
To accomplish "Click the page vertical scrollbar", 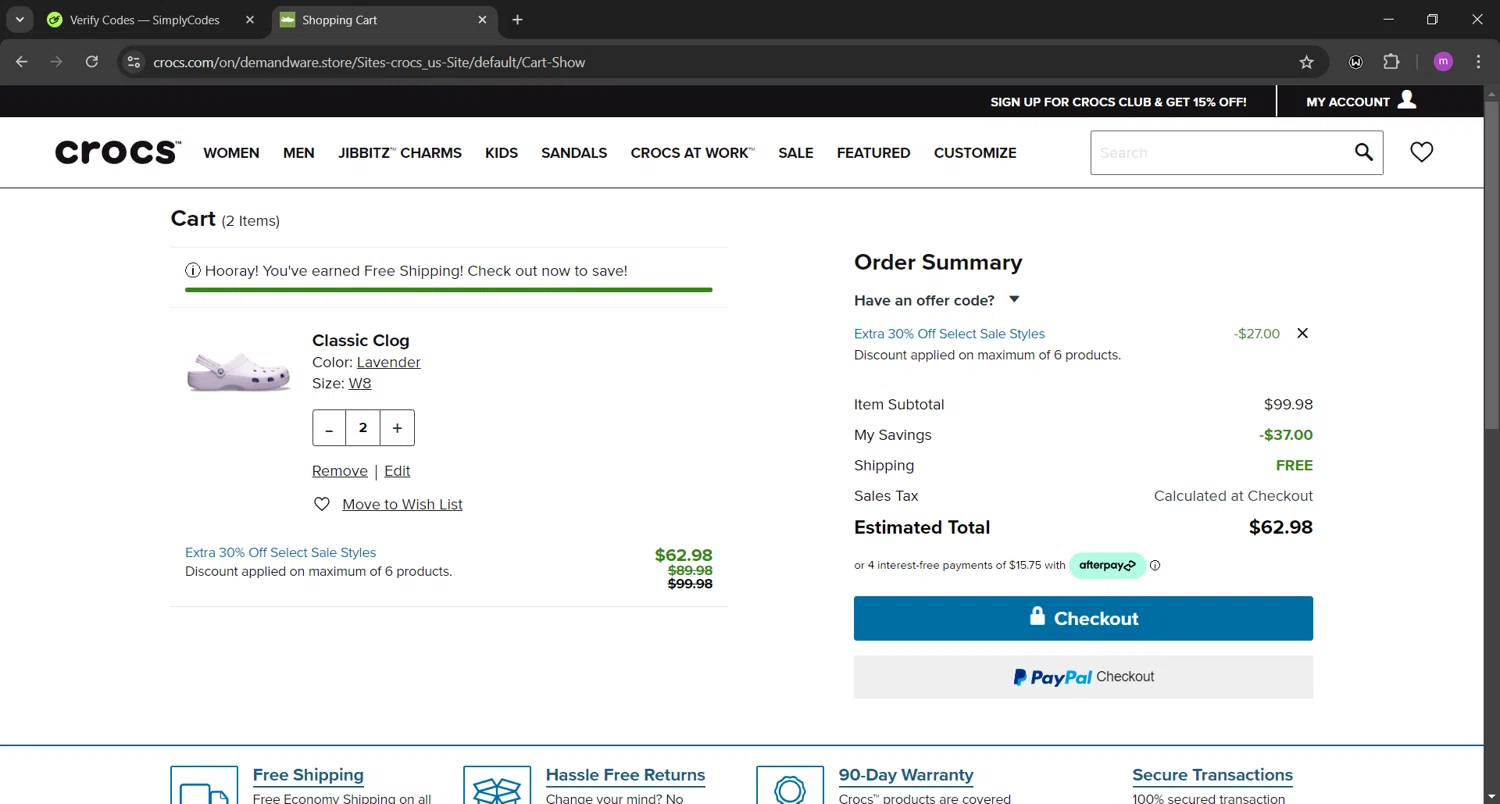I will click(1491, 265).
